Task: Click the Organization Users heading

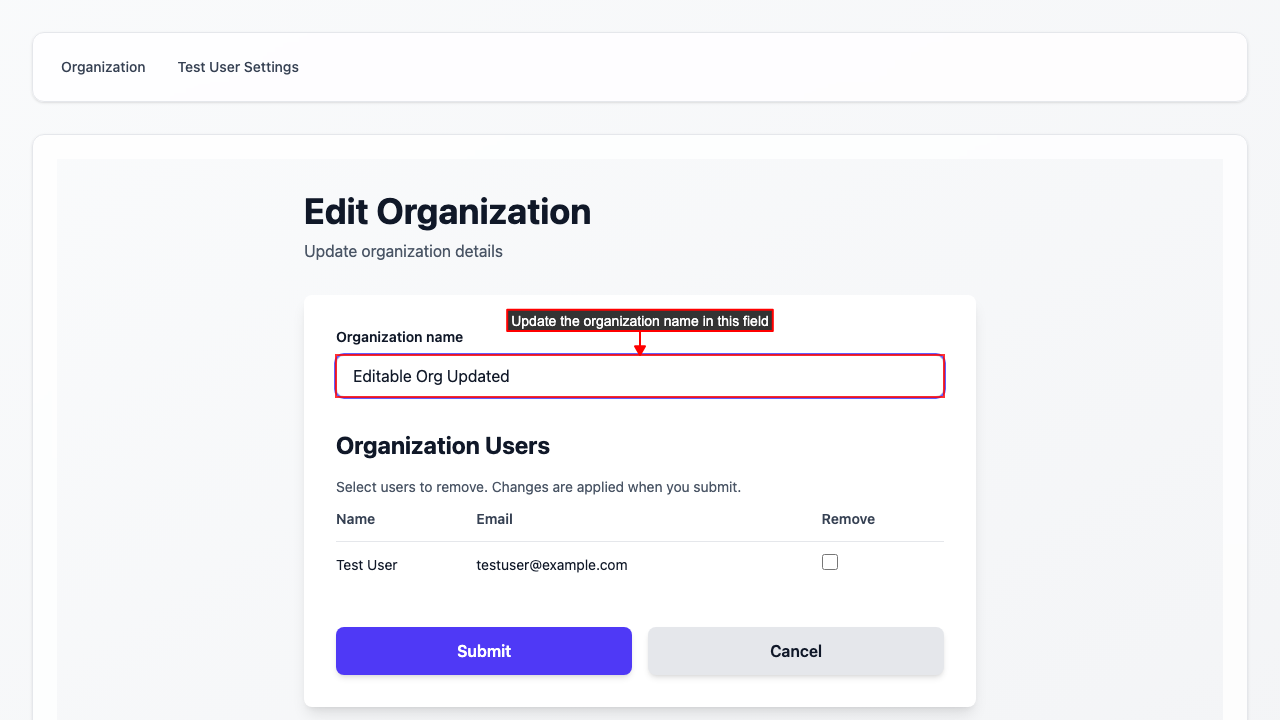Action: click(443, 446)
